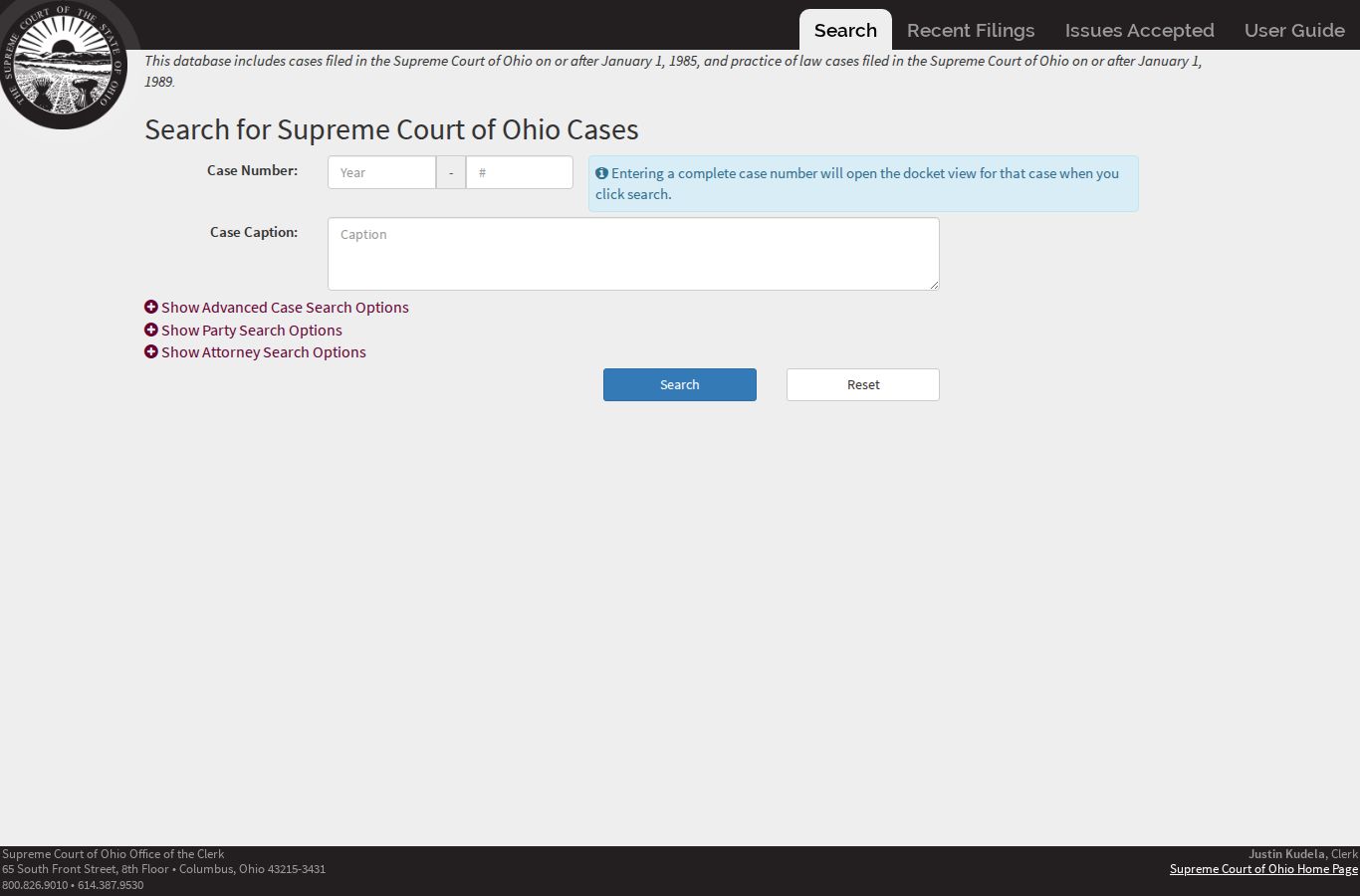The image size is (1360, 896).
Task: Click the 'Search for Supreme Court of Ohio Cases' heading
Action: pos(391,129)
